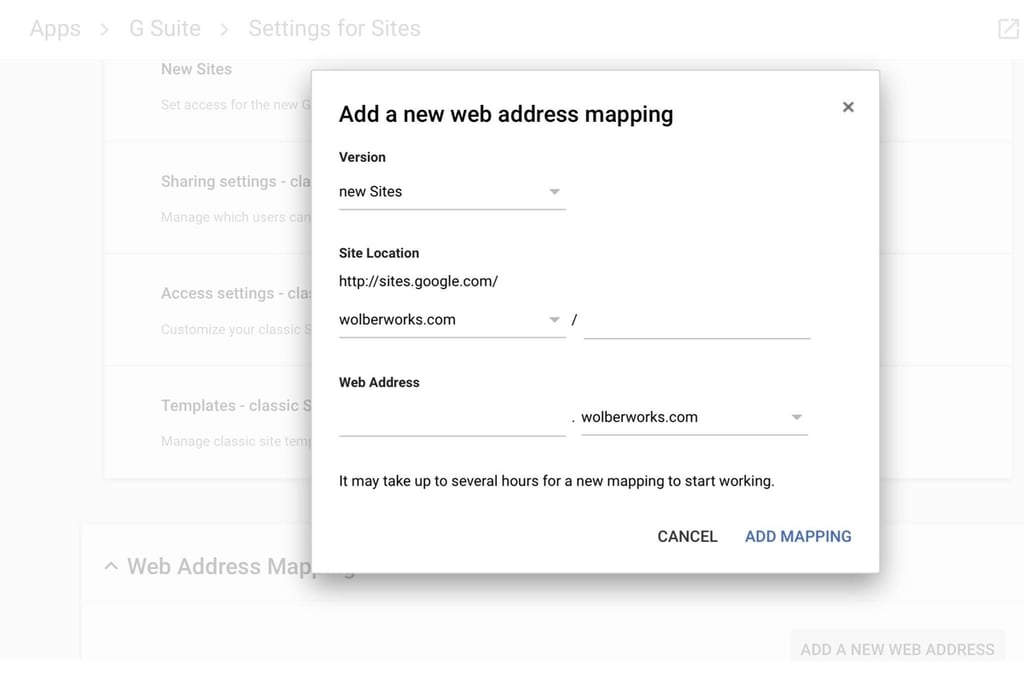Open the Version dropdown showing new Sites
The width and height of the screenshot is (1024, 674).
click(x=452, y=192)
